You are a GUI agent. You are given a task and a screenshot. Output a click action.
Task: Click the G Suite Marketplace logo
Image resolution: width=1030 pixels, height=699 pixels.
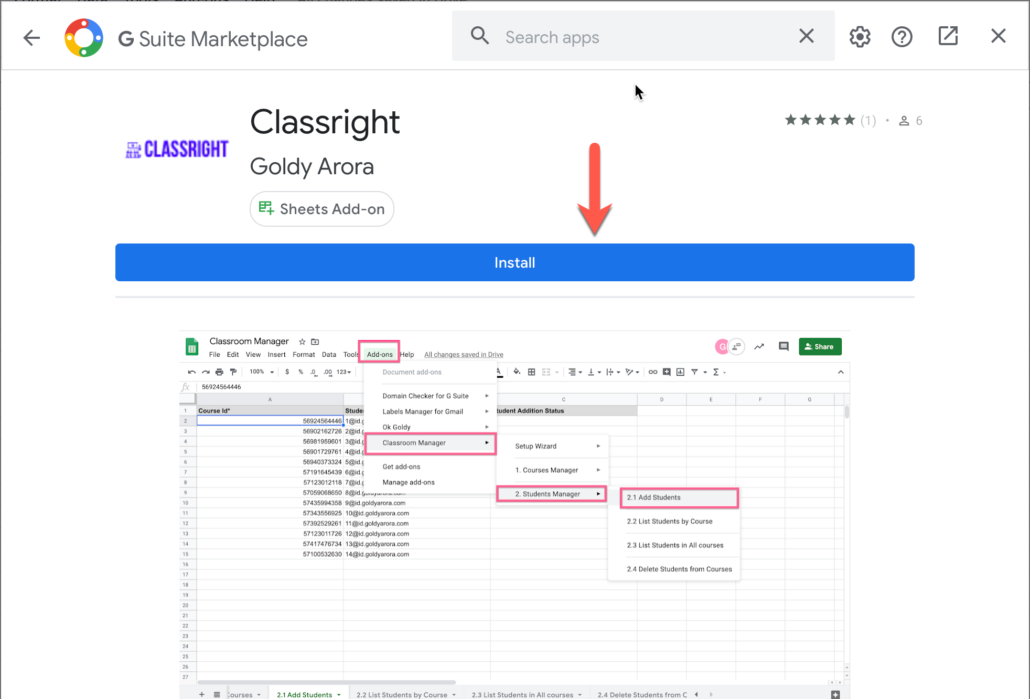point(83,38)
